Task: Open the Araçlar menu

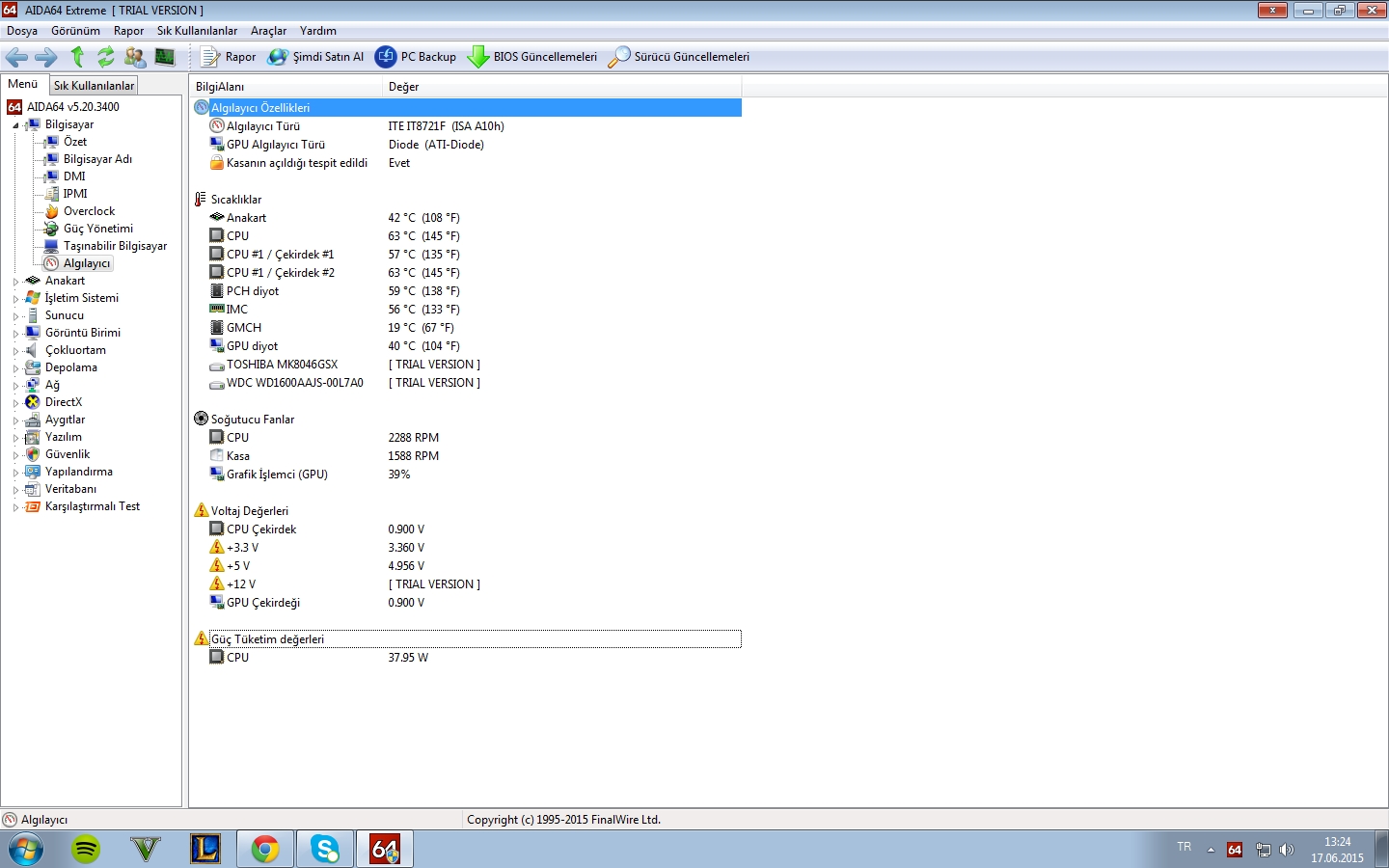Action: (268, 31)
